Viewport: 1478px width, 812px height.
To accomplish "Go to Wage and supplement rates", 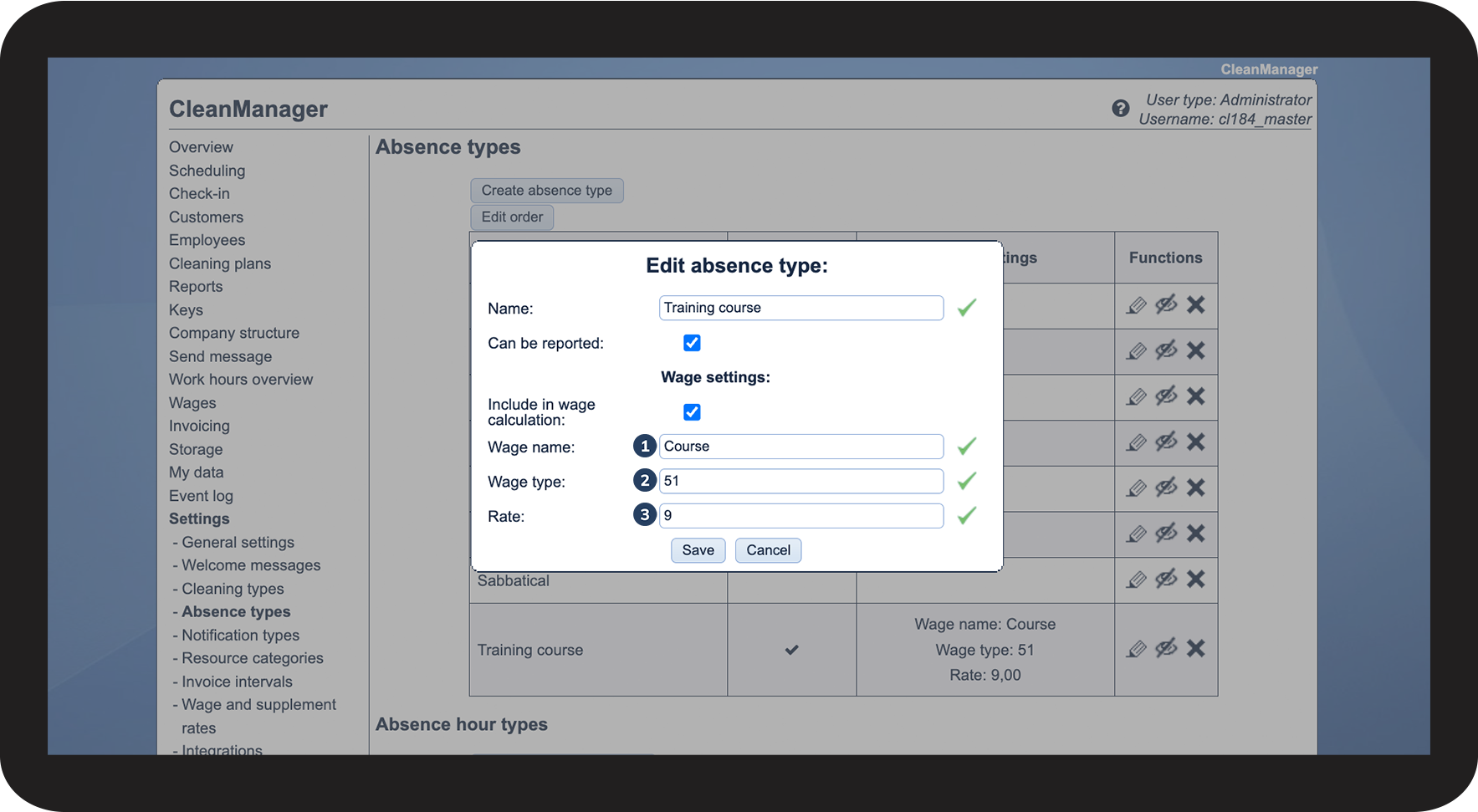I will (x=258, y=705).
